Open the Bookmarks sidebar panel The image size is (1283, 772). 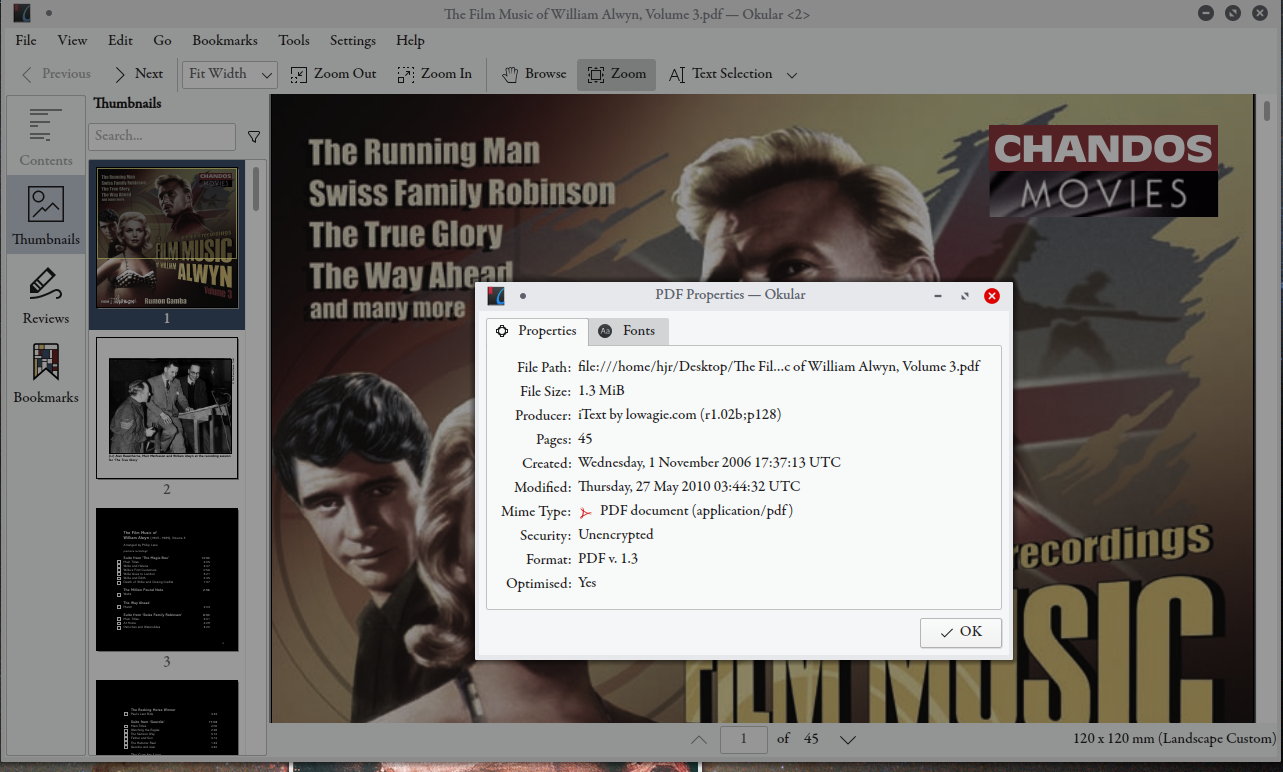(x=45, y=372)
